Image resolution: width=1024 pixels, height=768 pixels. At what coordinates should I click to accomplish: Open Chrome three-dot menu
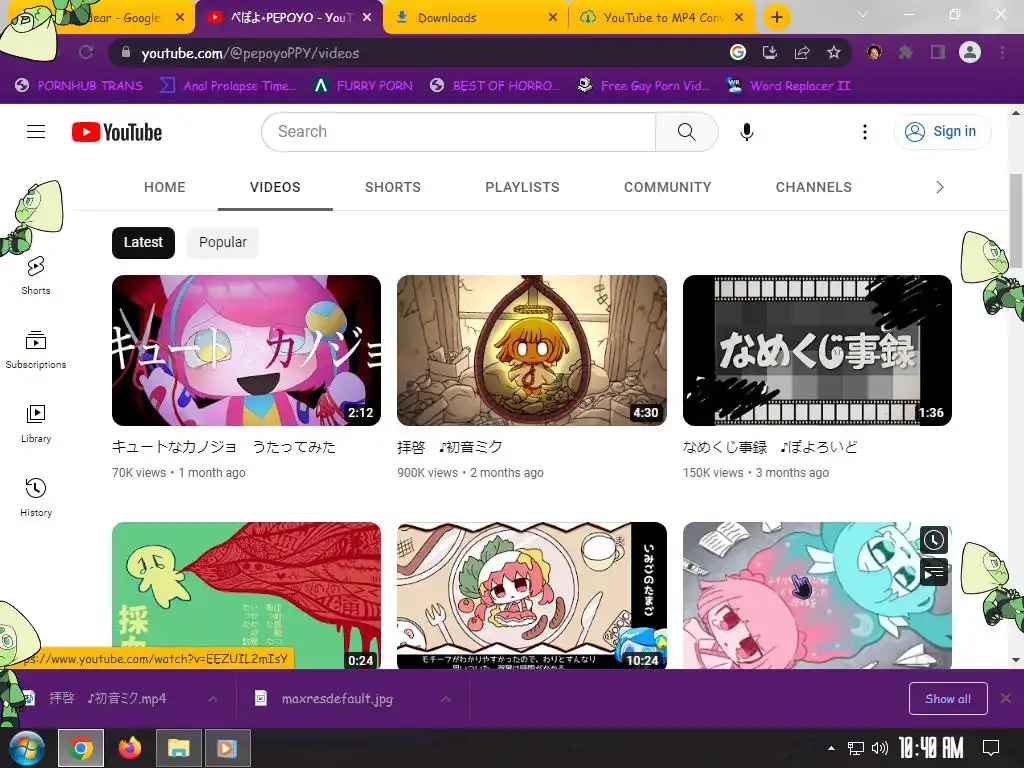1002,52
